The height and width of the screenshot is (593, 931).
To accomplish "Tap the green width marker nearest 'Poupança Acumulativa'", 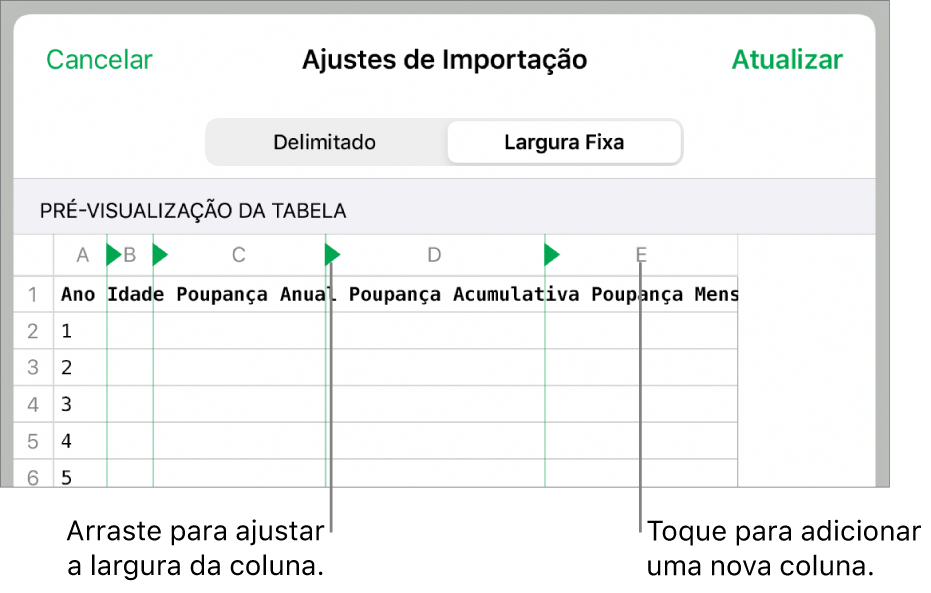I will point(550,255).
